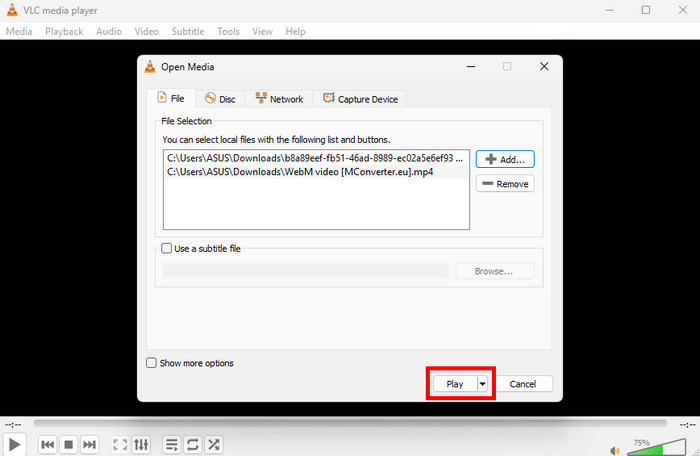
Task: Open the Video menu
Action: coord(146,31)
